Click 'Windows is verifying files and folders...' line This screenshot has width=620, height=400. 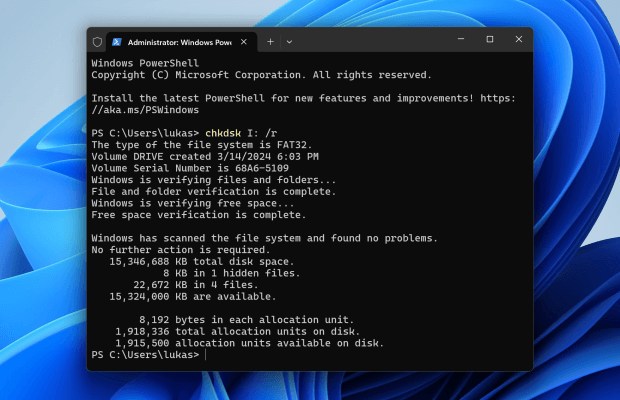(x=214, y=180)
